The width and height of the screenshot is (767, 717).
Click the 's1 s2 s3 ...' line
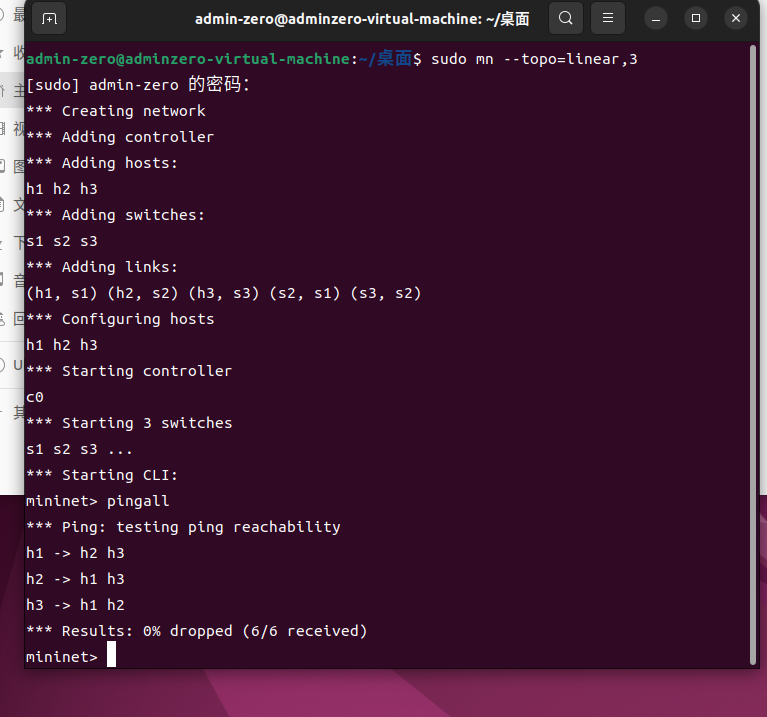(79, 449)
